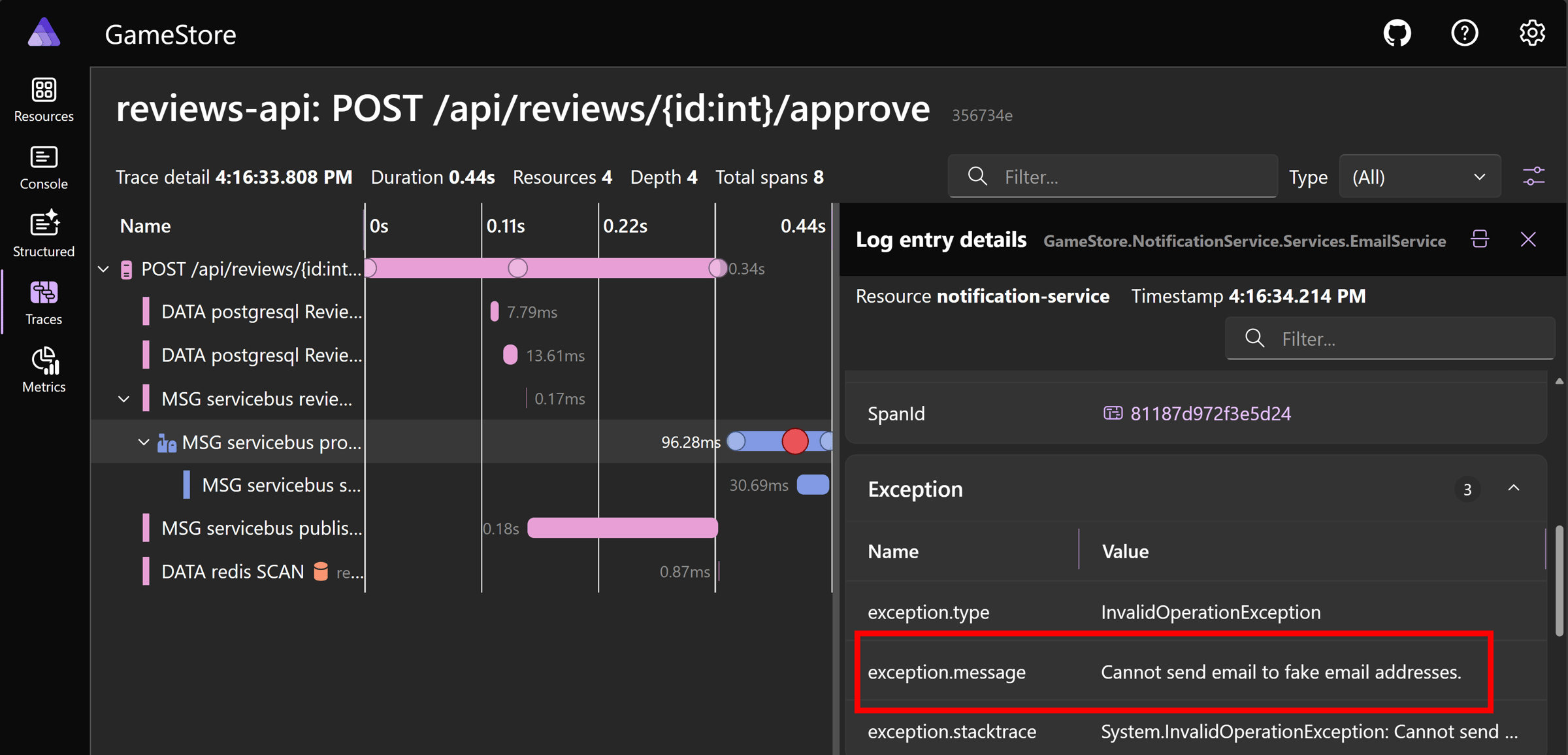The image size is (1568, 755).
Task: Close the Log entry details panel
Action: [x=1527, y=240]
